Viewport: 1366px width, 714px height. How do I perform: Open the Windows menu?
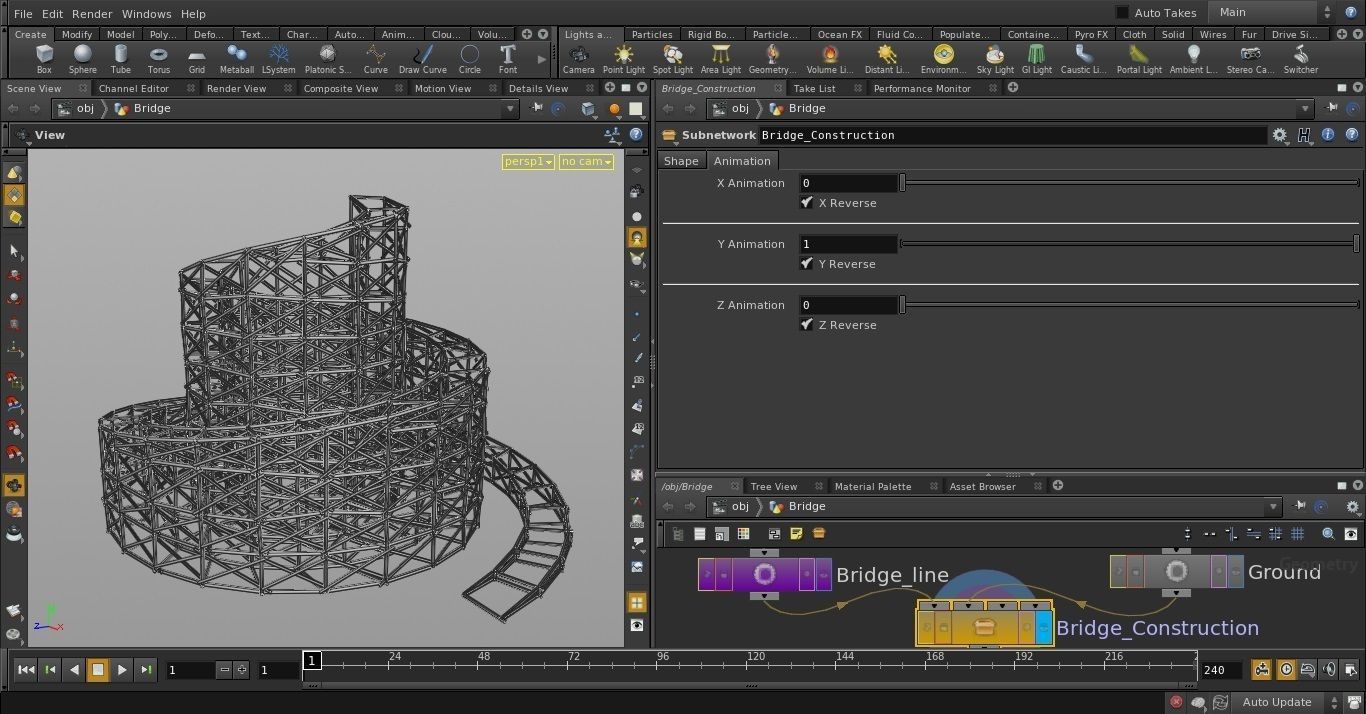click(146, 14)
